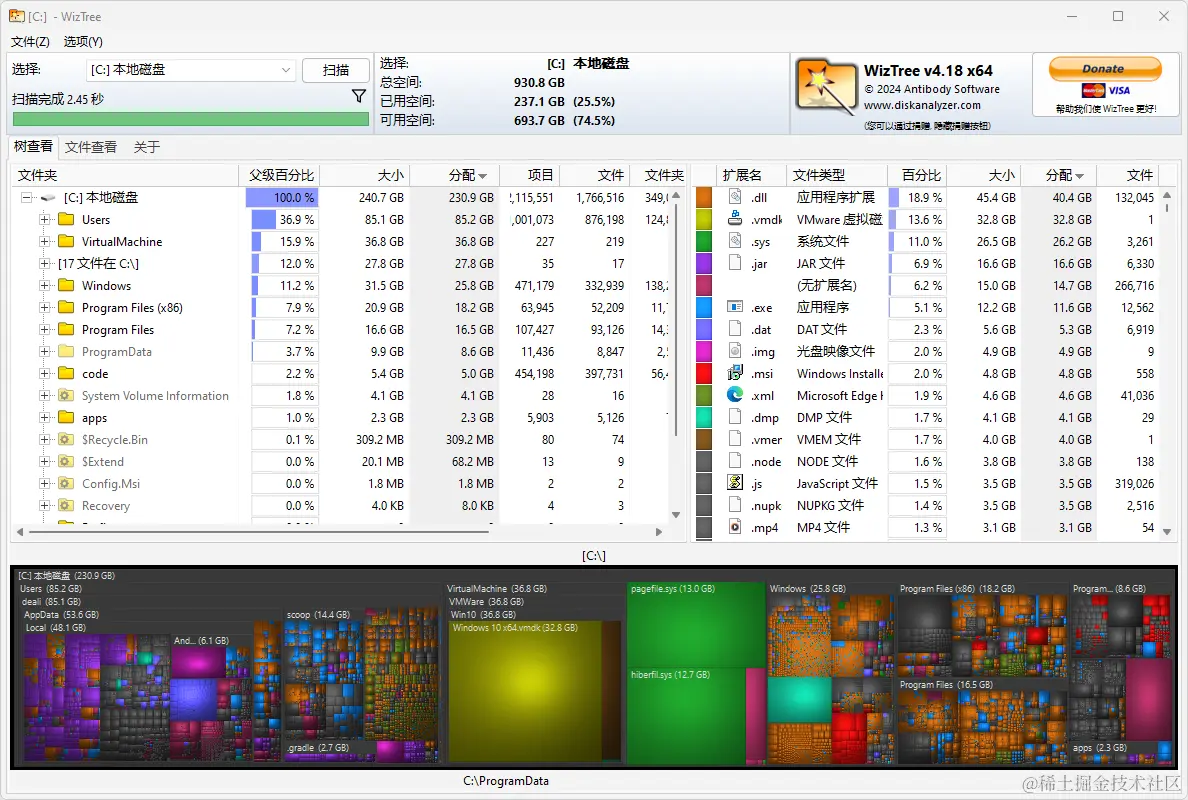Click the .mp4 video file icon
This screenshot has width=1188, height=800.
(735, 527)
